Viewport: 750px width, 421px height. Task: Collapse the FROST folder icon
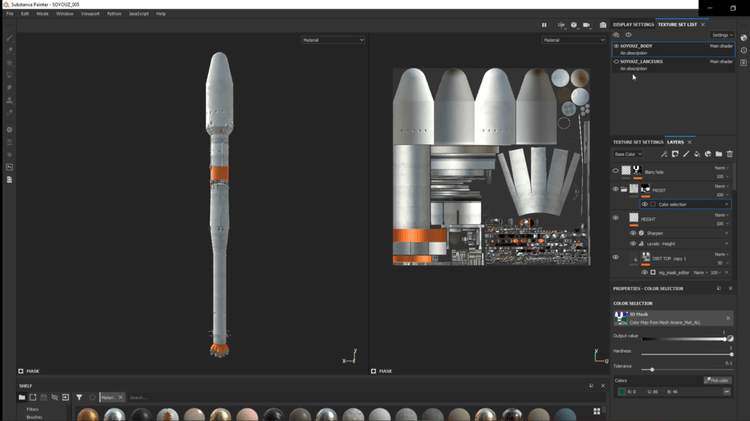[624, 189]
